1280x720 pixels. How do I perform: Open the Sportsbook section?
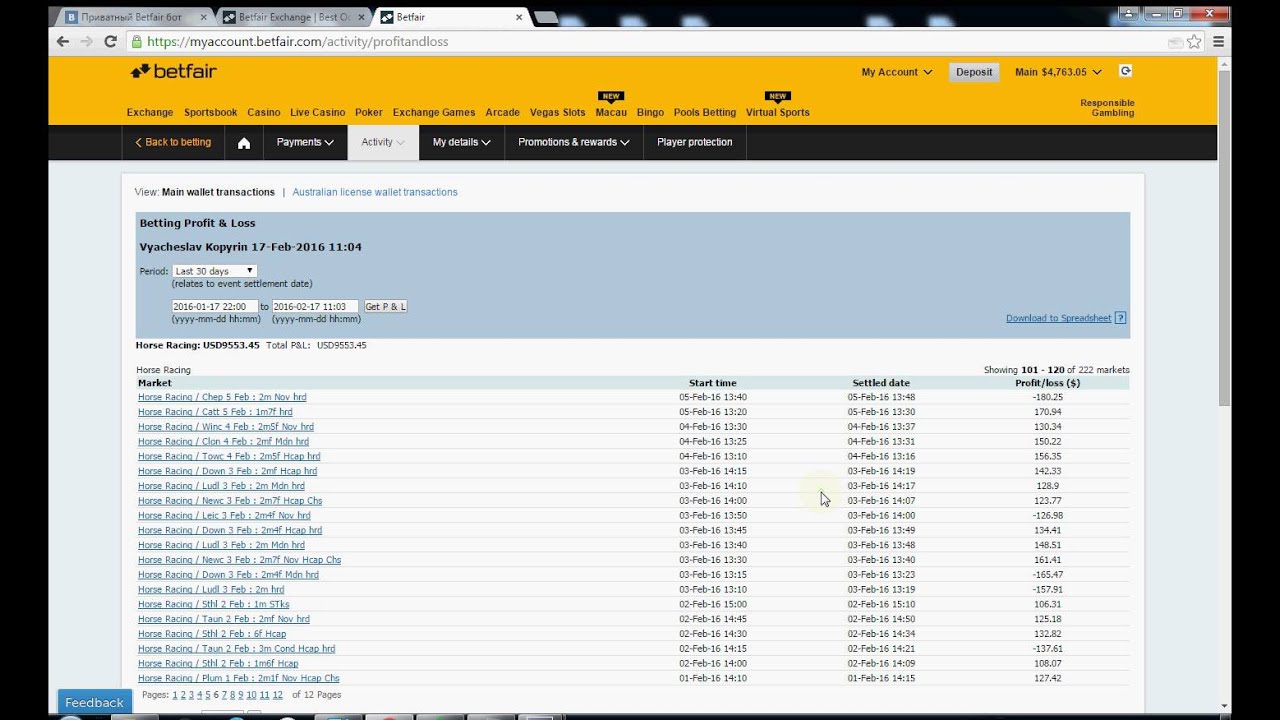coord(210,113)
